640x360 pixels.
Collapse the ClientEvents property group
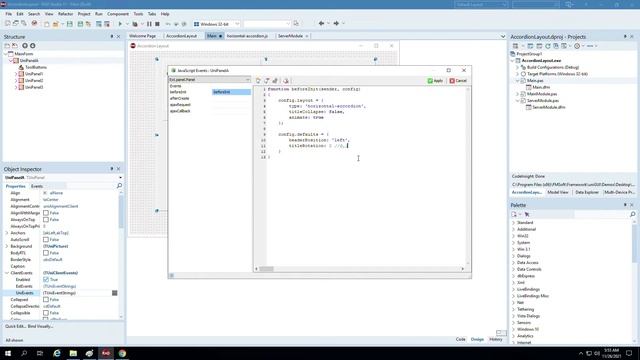(7, 273)
